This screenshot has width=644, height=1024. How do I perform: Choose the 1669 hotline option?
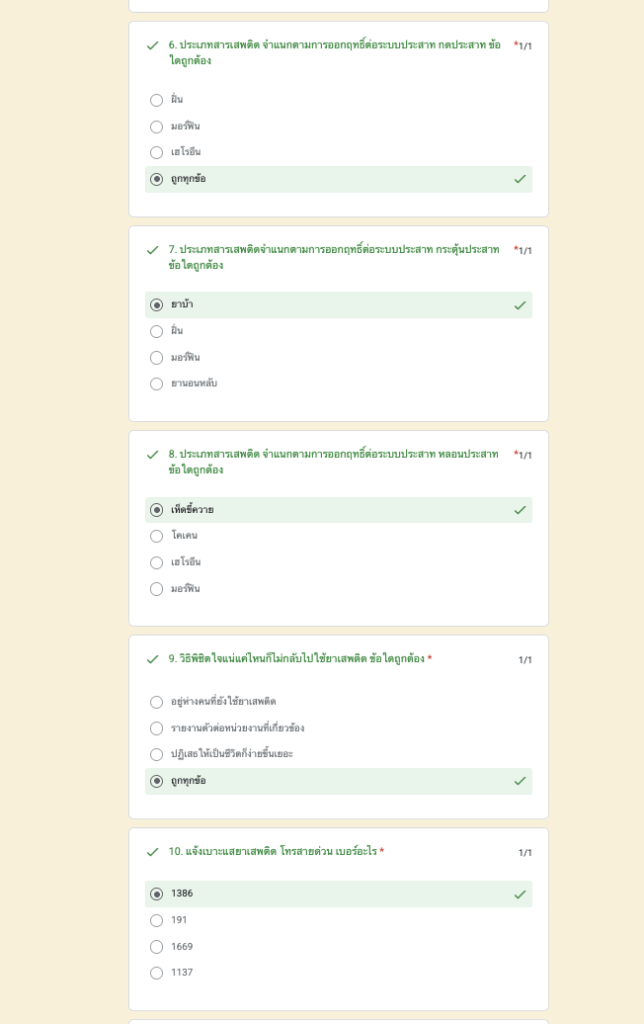156,947
